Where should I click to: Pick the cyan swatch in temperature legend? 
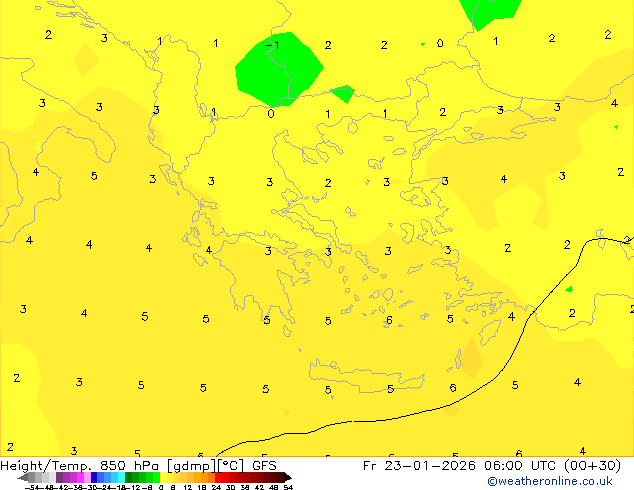[x=121, y=477]
